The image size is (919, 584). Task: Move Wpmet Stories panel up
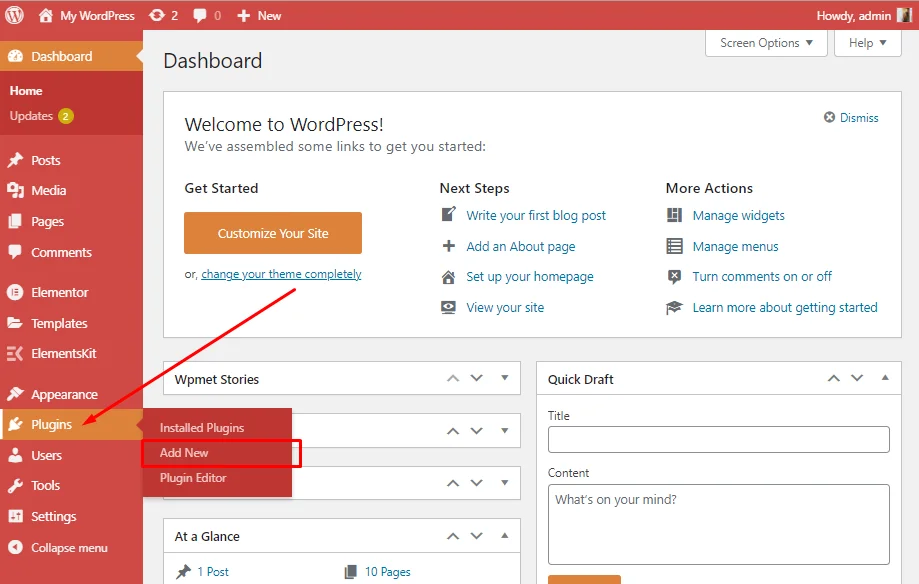[453, 378]
